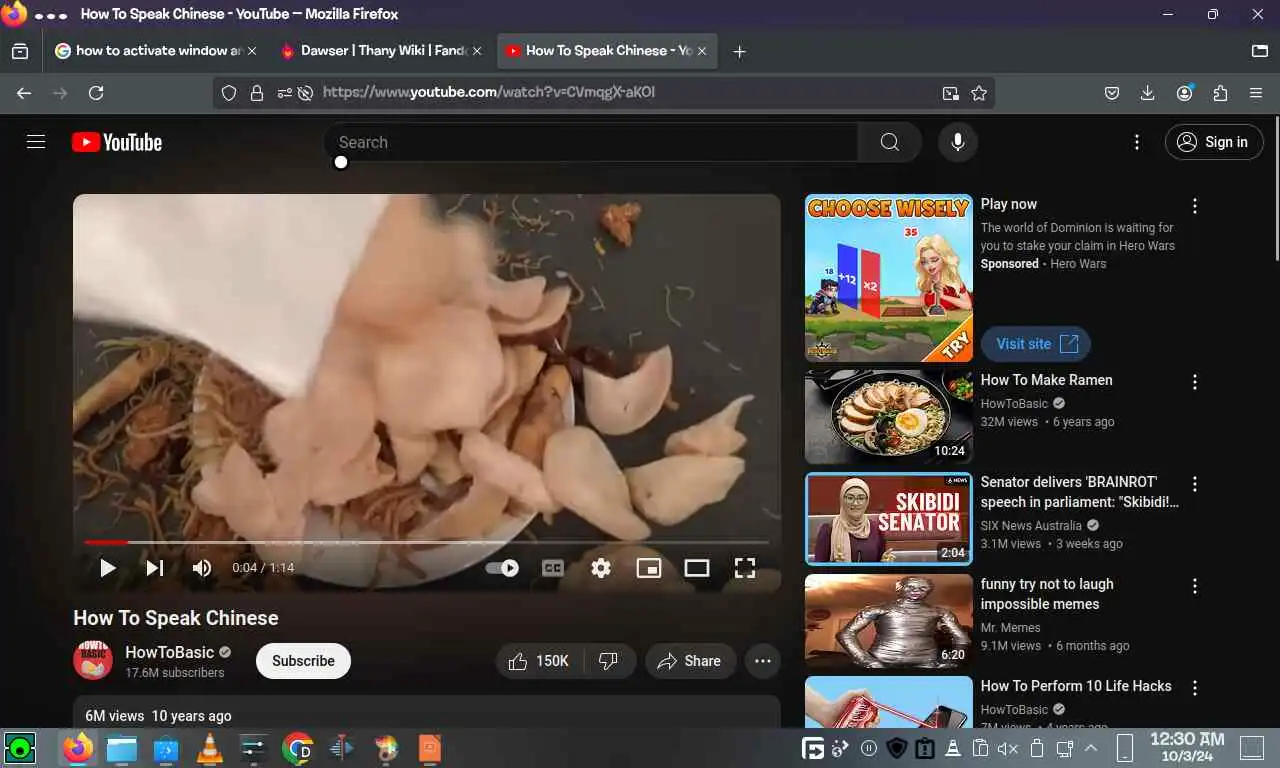
Task: Open a new browser tab
Action: click(x=739, y=51)
